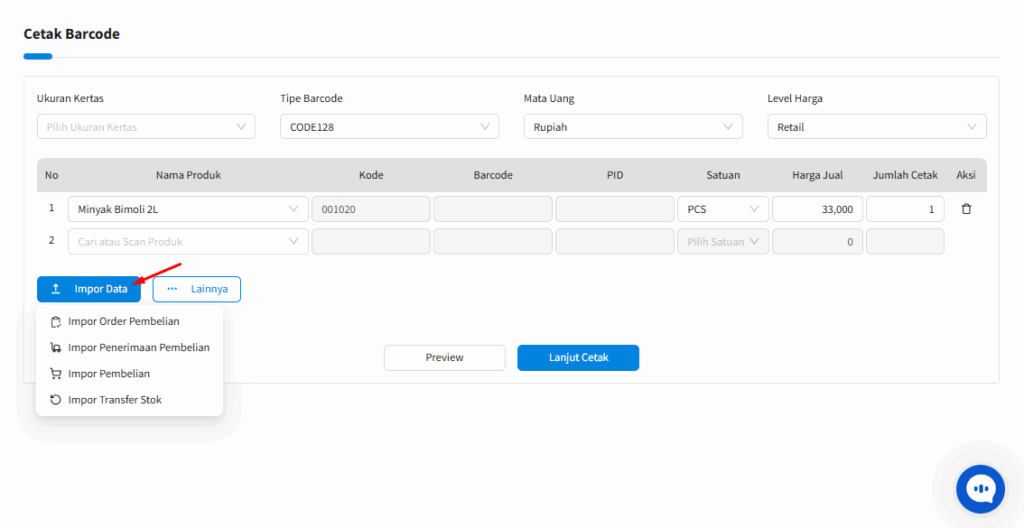Screen dimensions: 1024x528
Task: Click the refresh icon beside Impor Transfer Stok
Action: tap(56, 400)
